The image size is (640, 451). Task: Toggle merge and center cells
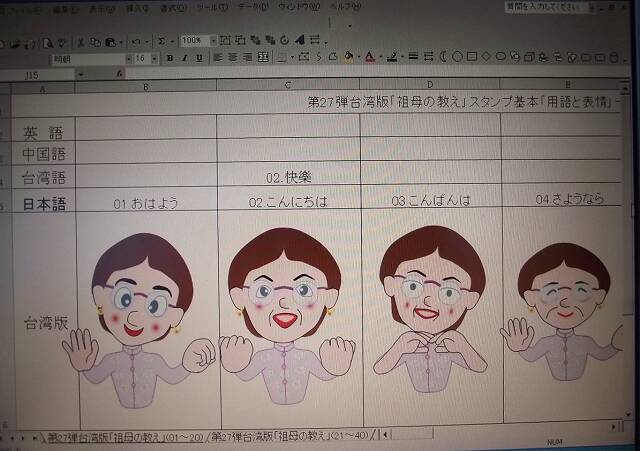(263, 58)
